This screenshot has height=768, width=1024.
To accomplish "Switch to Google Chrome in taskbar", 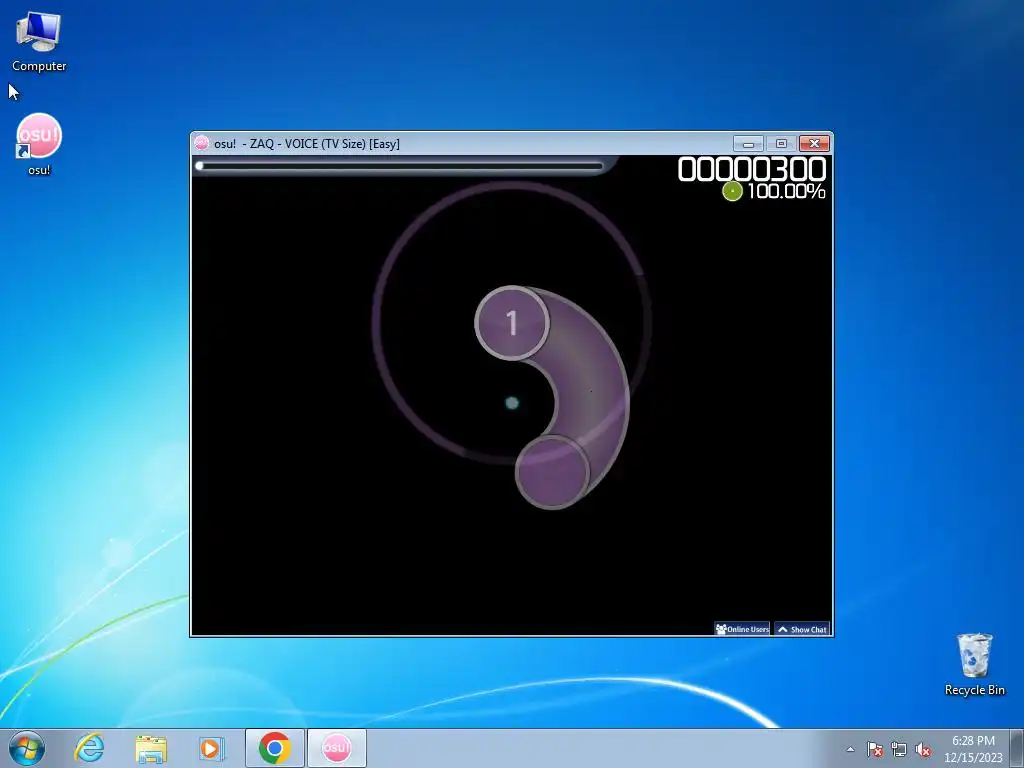I will tap(274, 748).
